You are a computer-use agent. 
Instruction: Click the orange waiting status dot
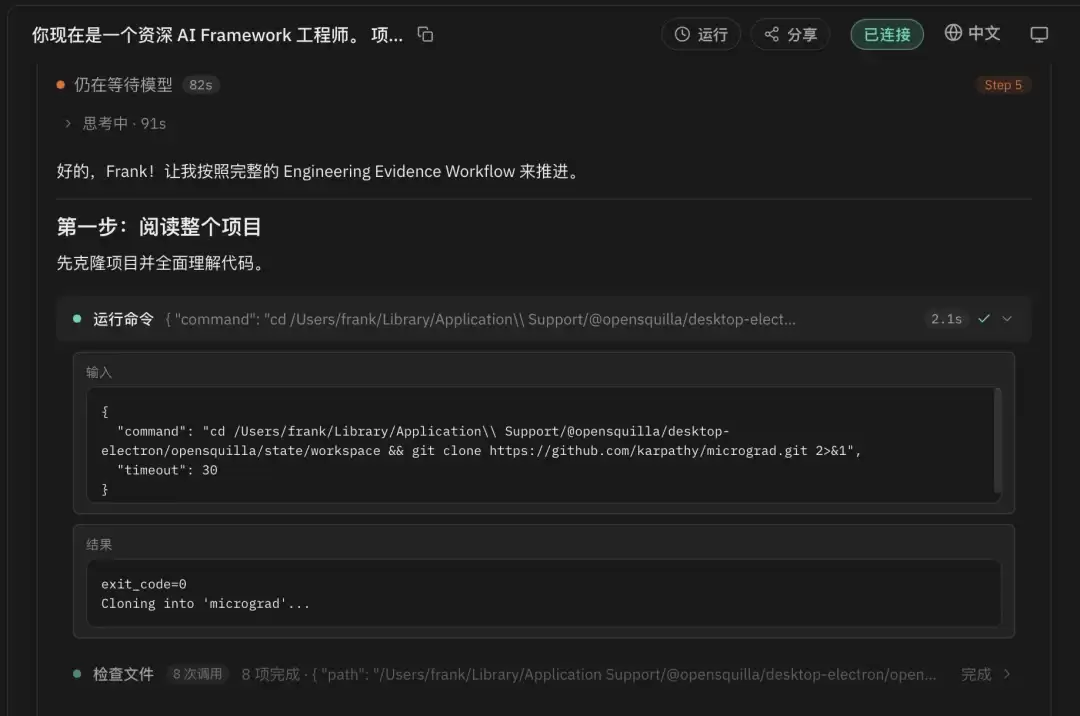click(61, 85)
